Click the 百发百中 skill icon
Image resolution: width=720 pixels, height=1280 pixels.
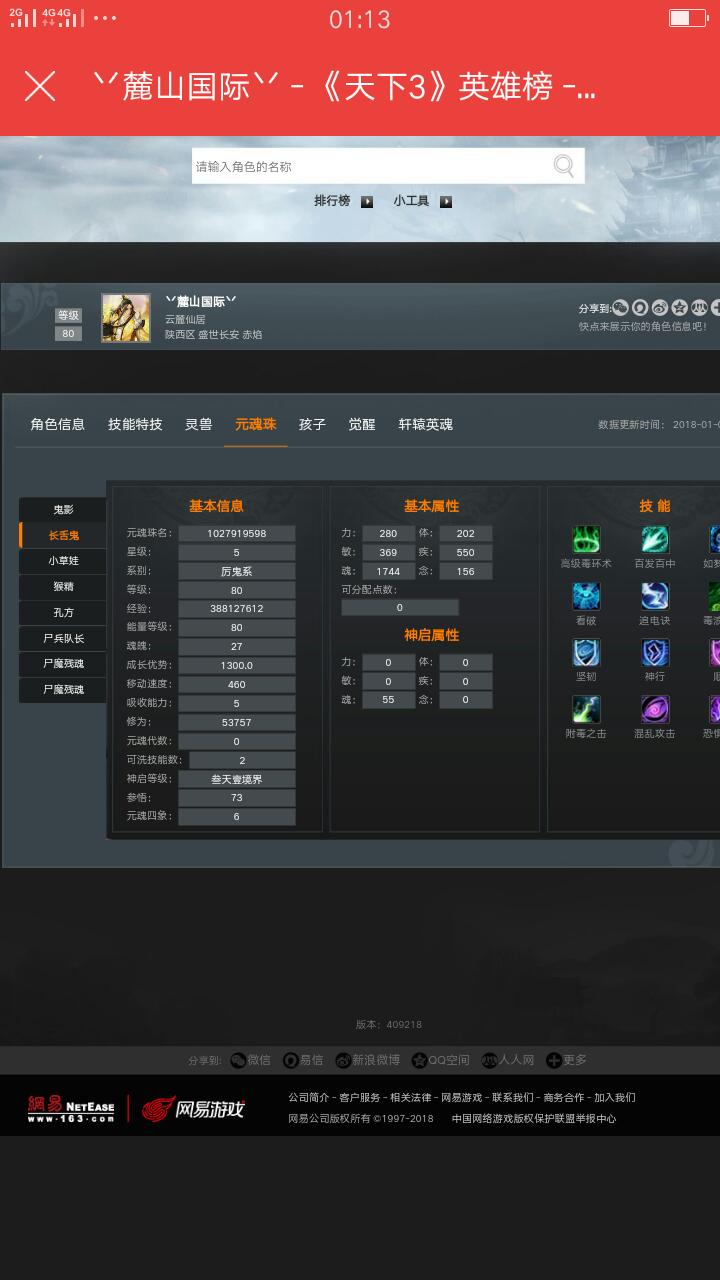[x=655, y=540]
